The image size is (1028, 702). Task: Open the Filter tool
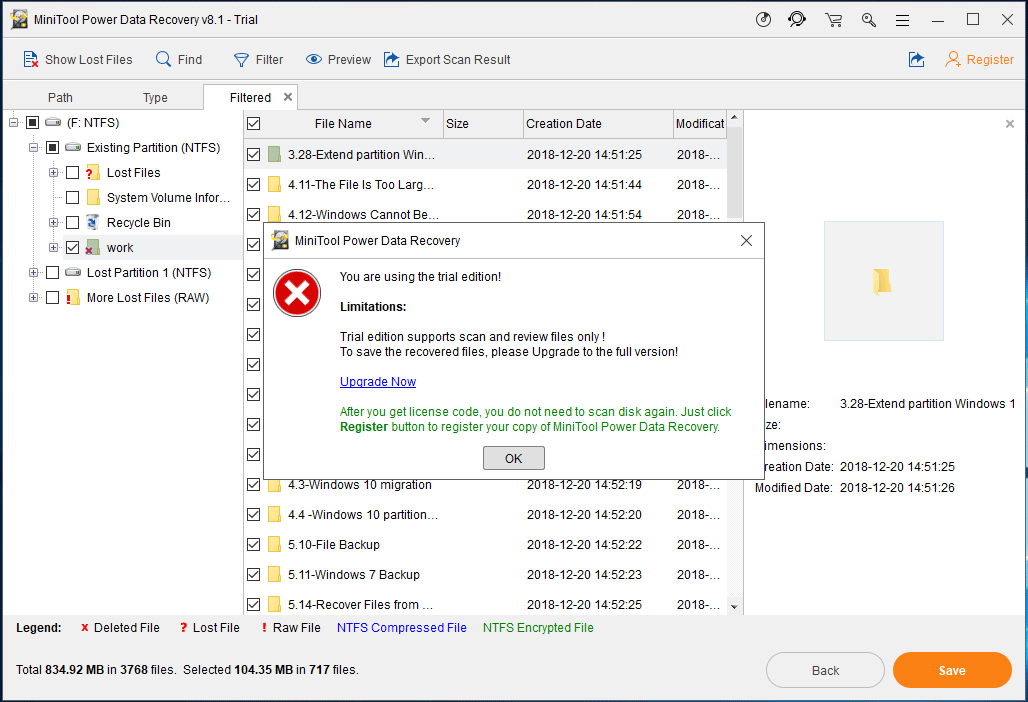click(x=258, y=59)
